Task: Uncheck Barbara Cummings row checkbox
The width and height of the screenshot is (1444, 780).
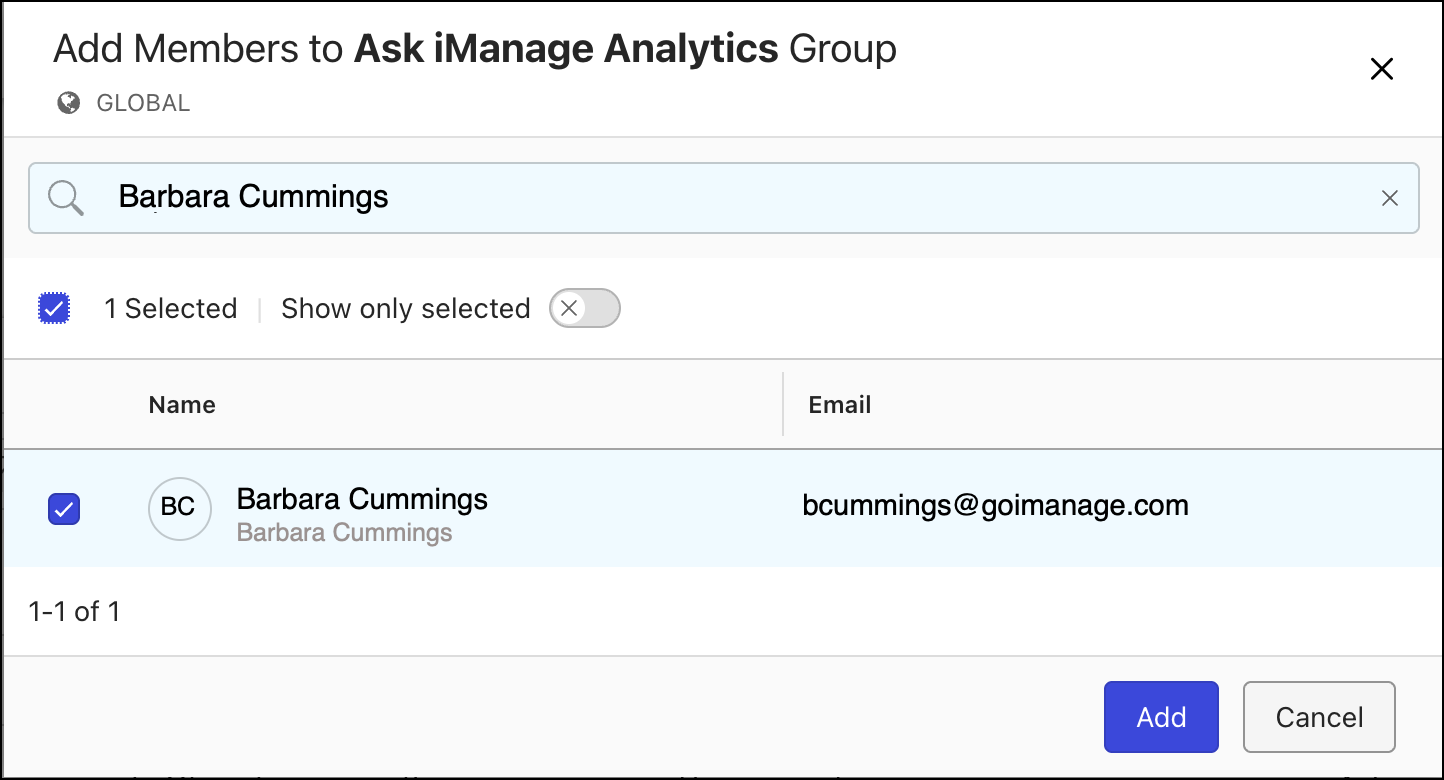Action: pos(64,510)
